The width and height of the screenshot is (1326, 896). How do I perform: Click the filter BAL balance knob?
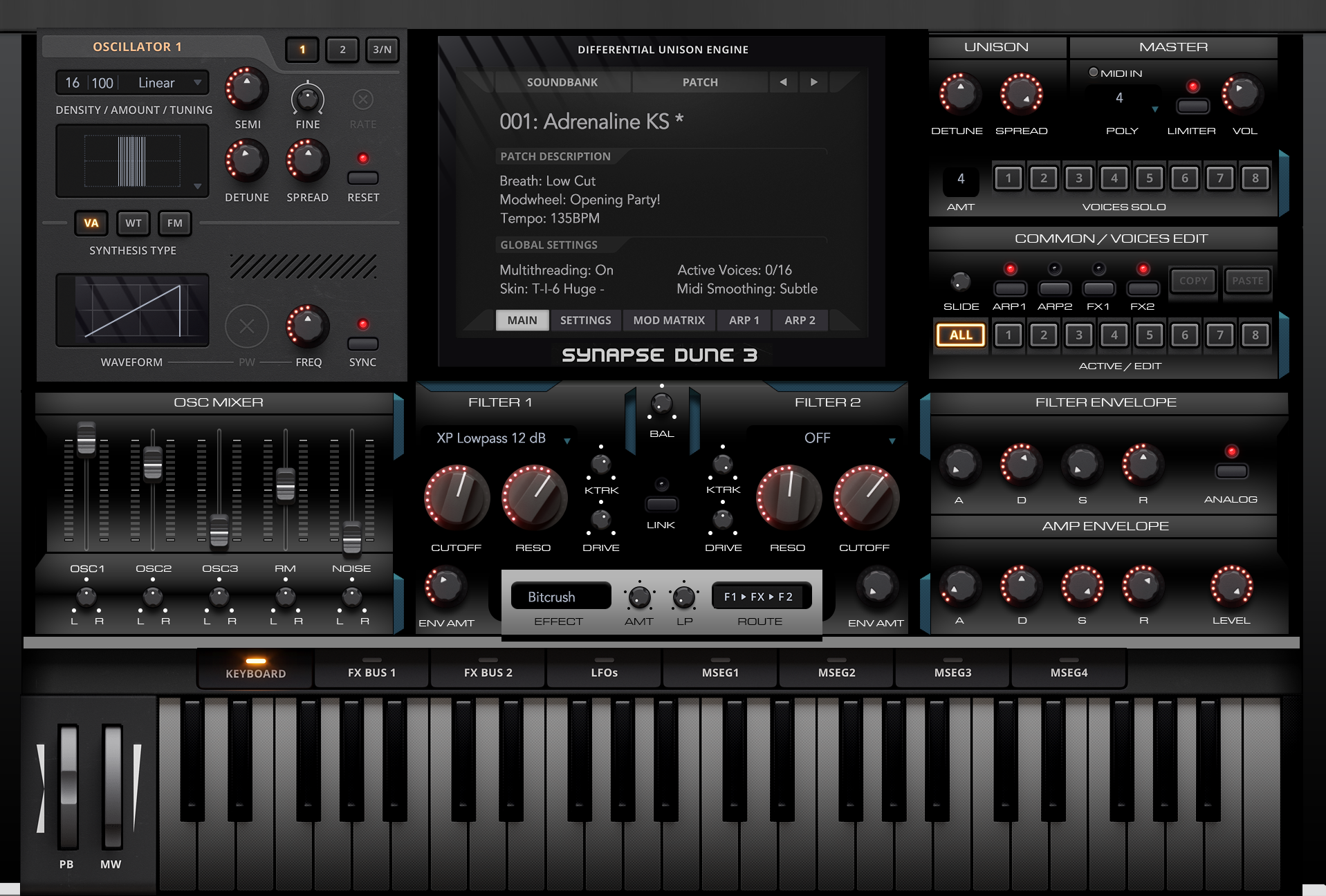661,404
